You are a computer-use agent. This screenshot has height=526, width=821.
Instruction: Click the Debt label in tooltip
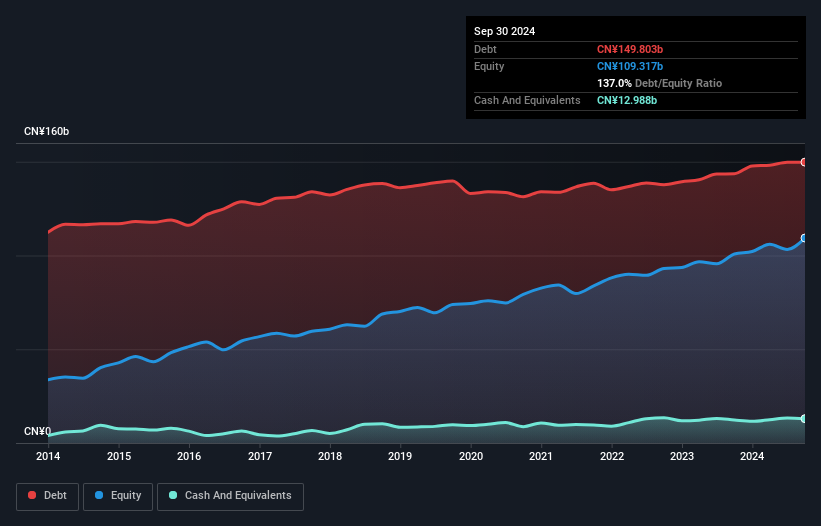(485, 49)
